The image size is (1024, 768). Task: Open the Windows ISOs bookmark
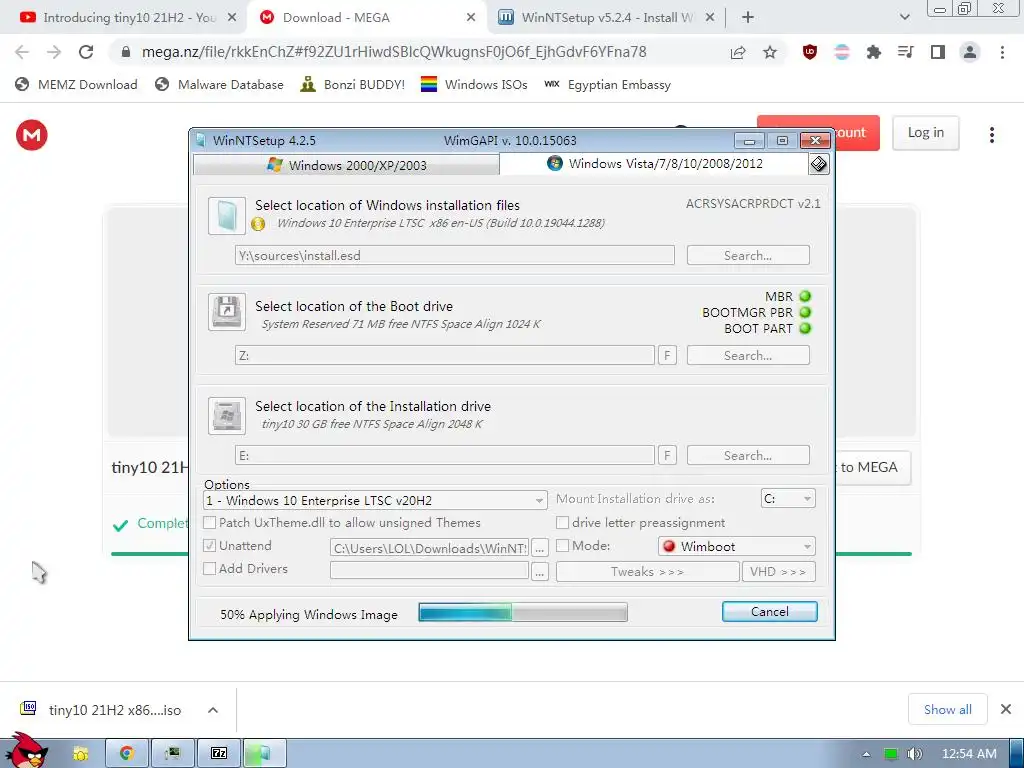474,84
